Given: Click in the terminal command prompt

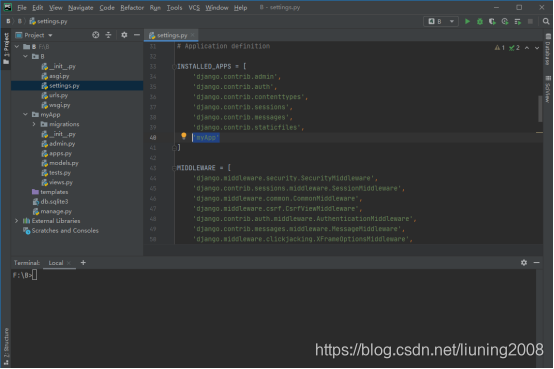Looking at the screenshot, I should click(35, 275).
